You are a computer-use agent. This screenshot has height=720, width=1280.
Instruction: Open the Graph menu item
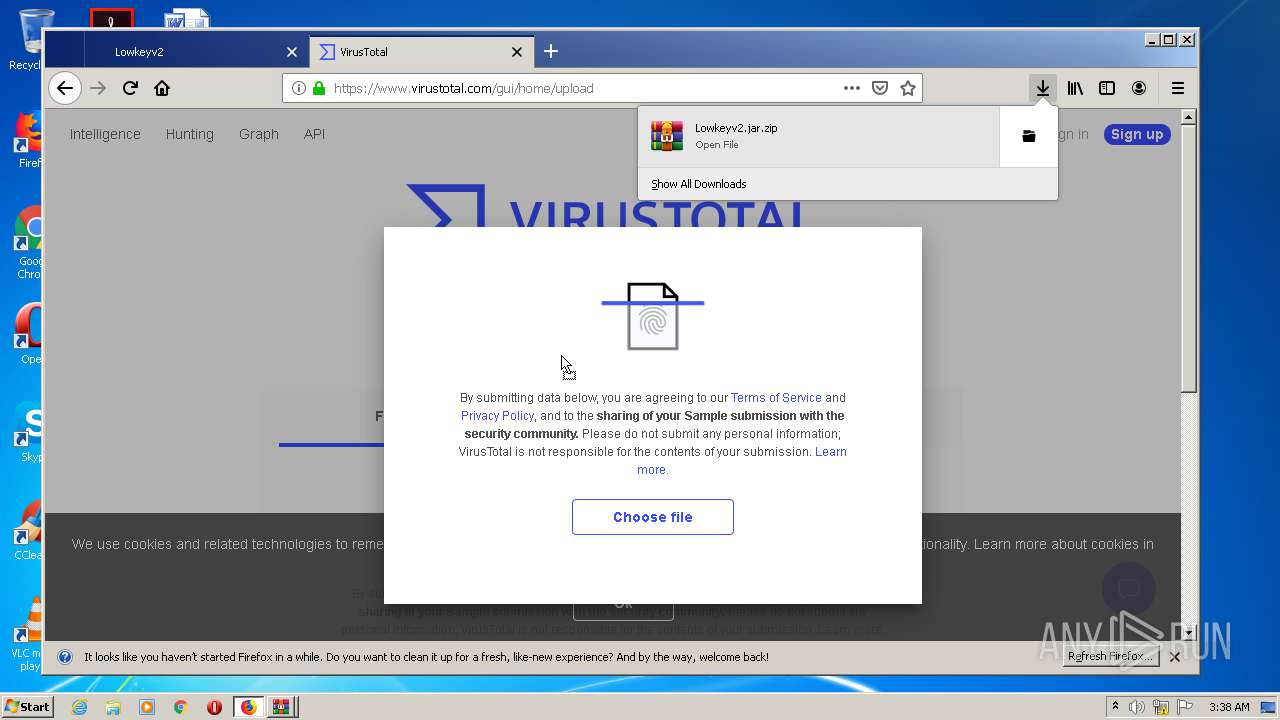(x=259, y=134)
